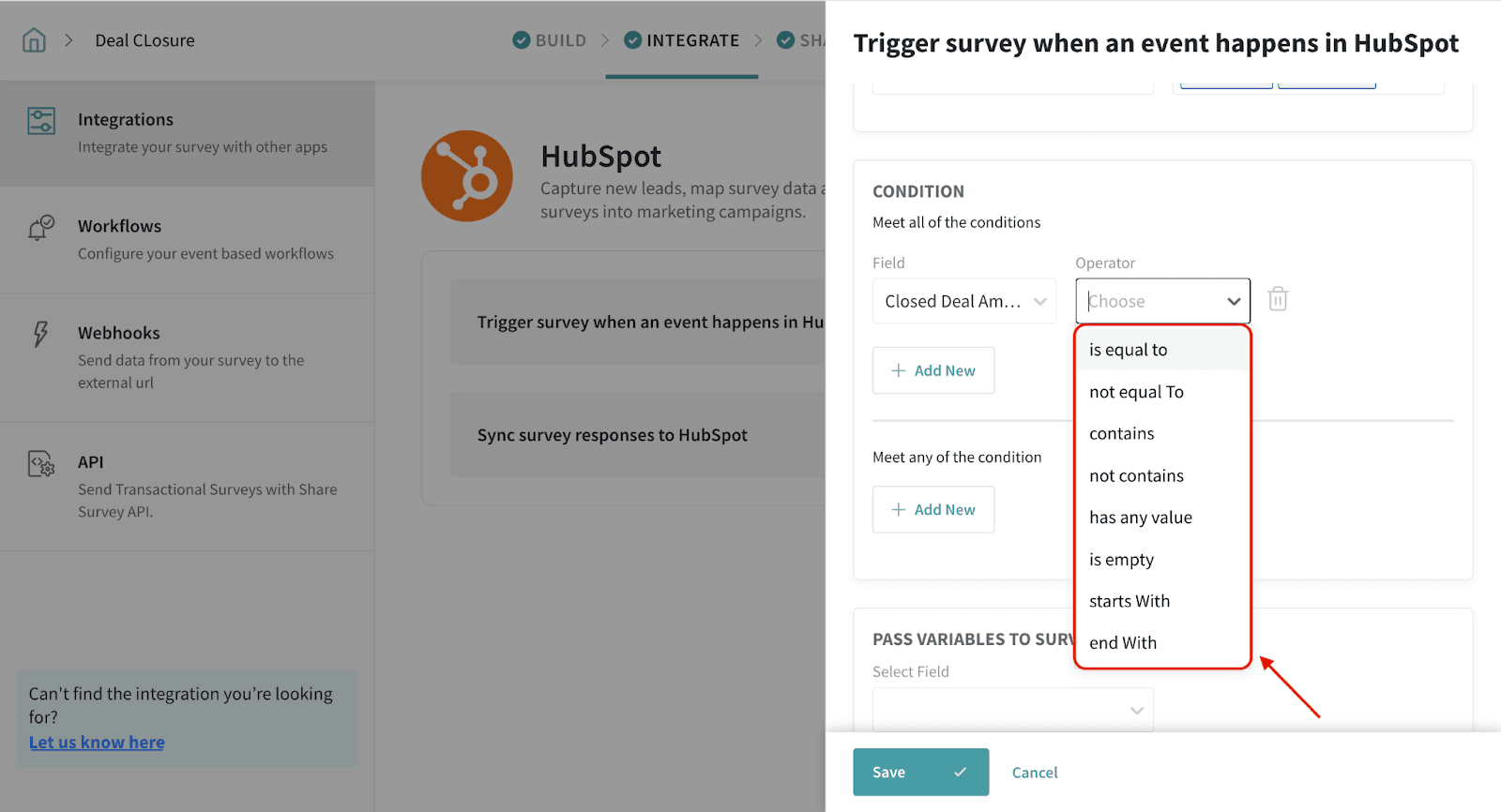Open 'Sync survey responses to HubSpot' card
The image size is (1501, 812).
coord(613,435)
